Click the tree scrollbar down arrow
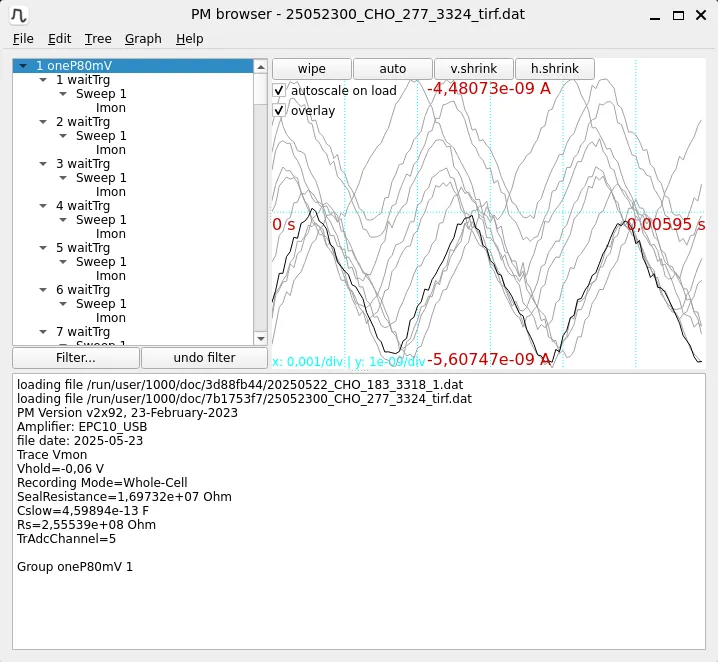 coord(261,339)
